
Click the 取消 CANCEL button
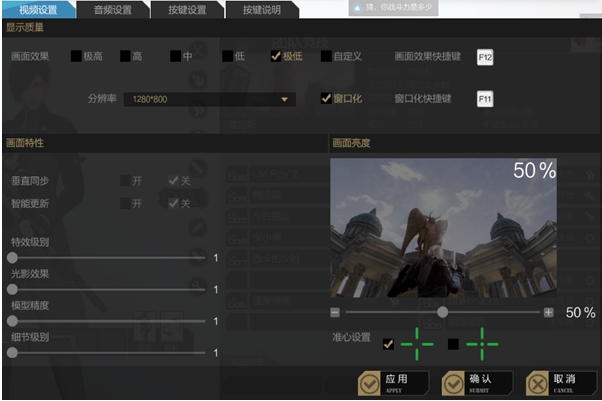click(562, 383)
